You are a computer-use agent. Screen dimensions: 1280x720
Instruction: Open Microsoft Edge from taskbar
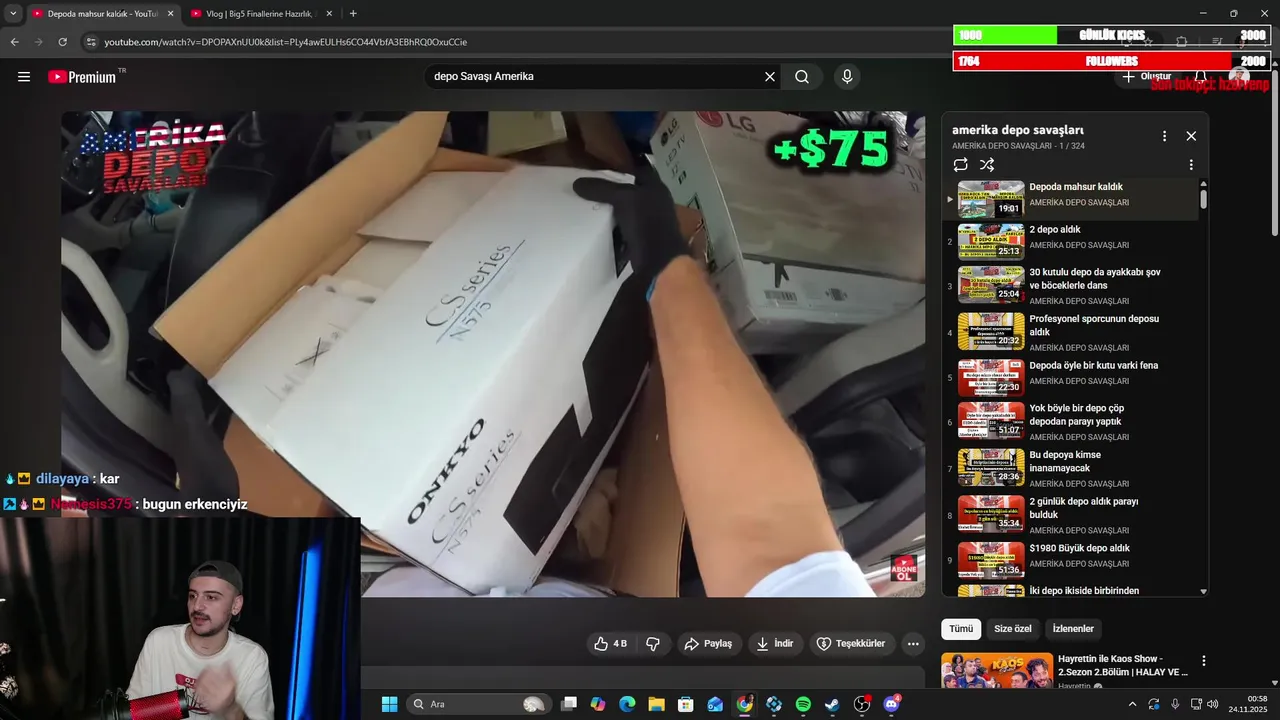coord(627,704)
